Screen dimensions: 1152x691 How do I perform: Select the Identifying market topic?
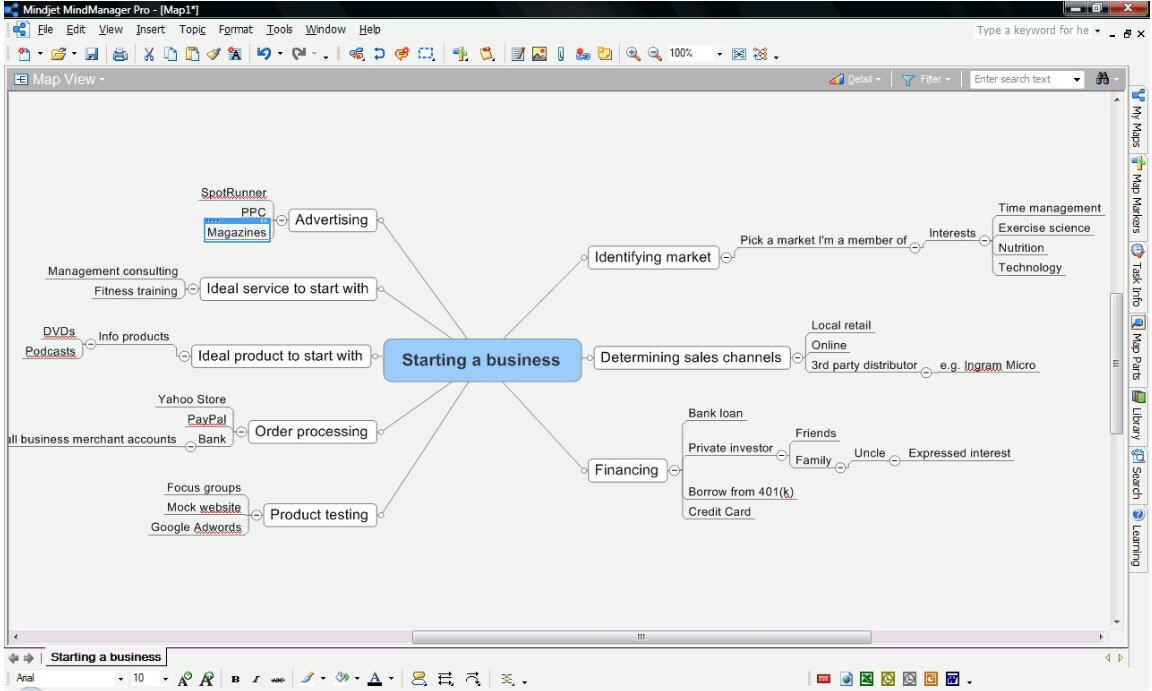(x=652, y=257)
